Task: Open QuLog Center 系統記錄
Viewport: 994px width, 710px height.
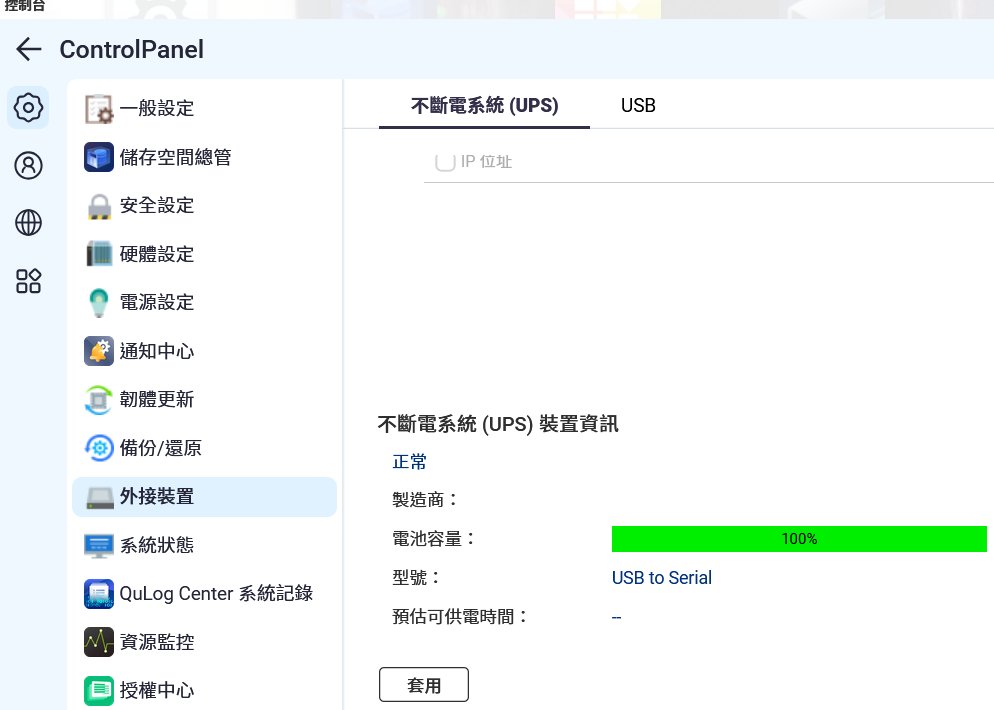Action: pyautogui.click(x=216, y=593)
